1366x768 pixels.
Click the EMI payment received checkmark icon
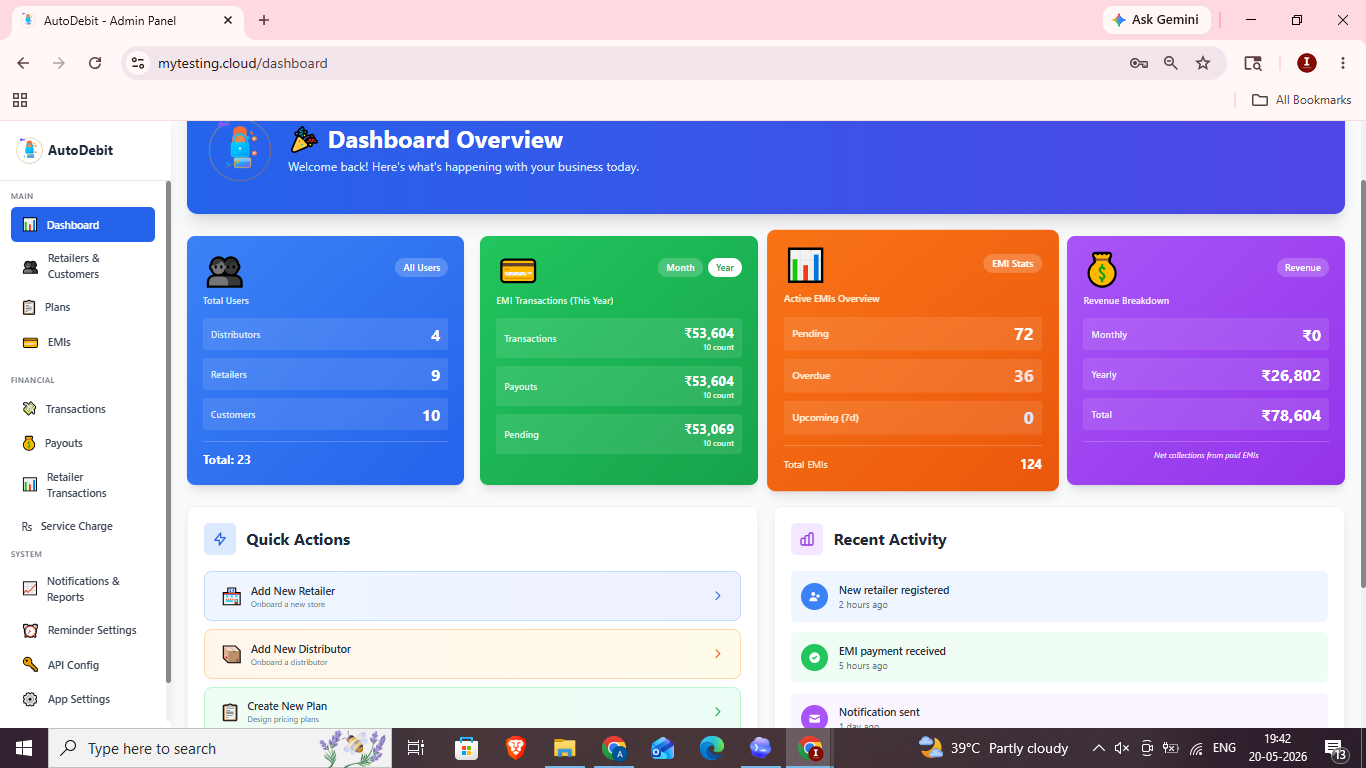814,658
